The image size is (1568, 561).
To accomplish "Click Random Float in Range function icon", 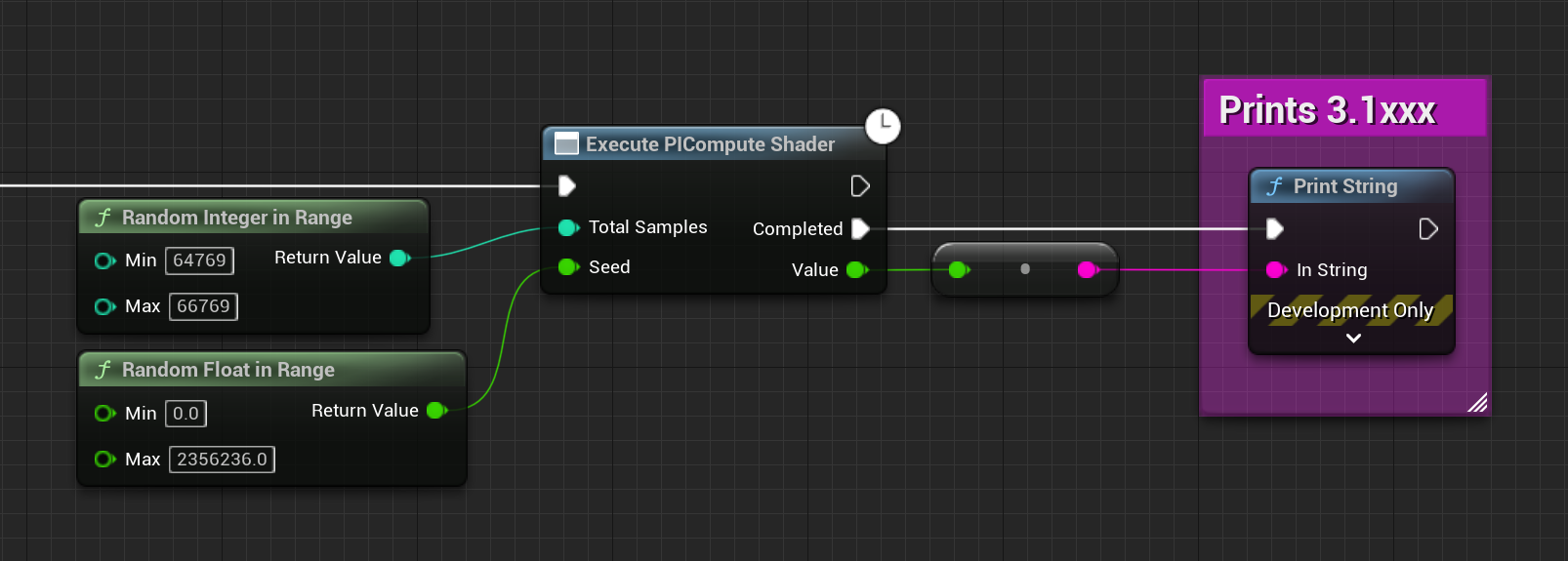I will 103,370.
